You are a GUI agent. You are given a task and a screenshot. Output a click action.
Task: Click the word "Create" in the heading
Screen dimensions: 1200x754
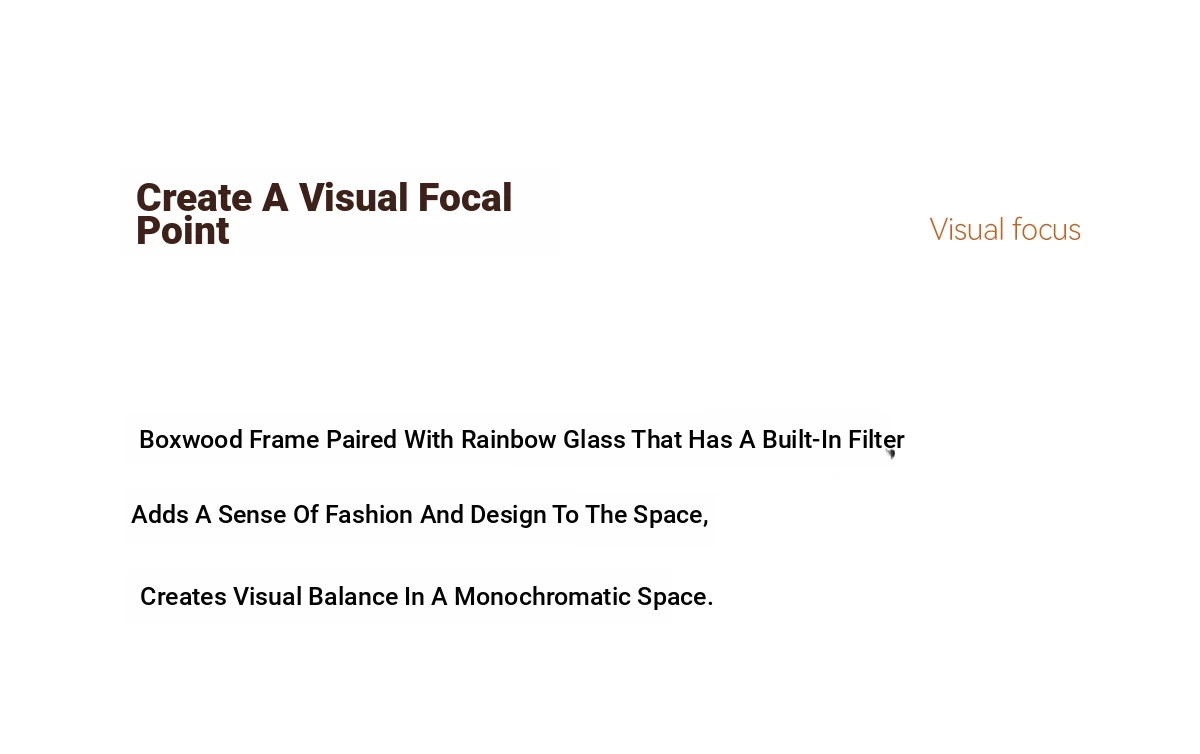click(x=194, y=198)
